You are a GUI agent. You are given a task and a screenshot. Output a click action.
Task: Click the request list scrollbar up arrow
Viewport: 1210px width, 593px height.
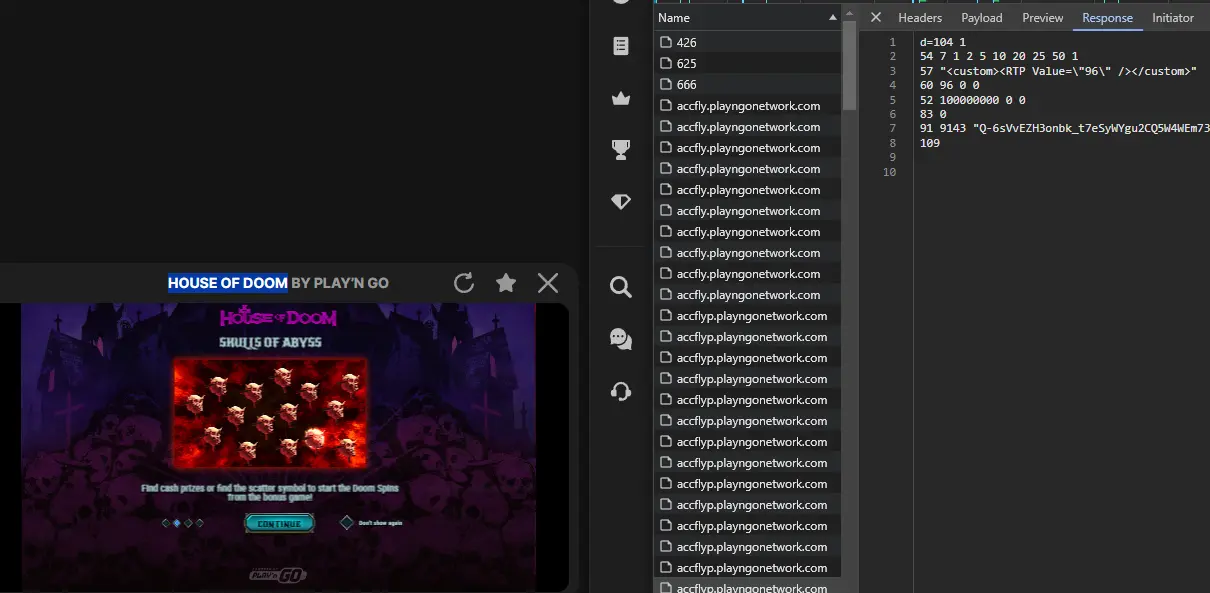point(850,14)
